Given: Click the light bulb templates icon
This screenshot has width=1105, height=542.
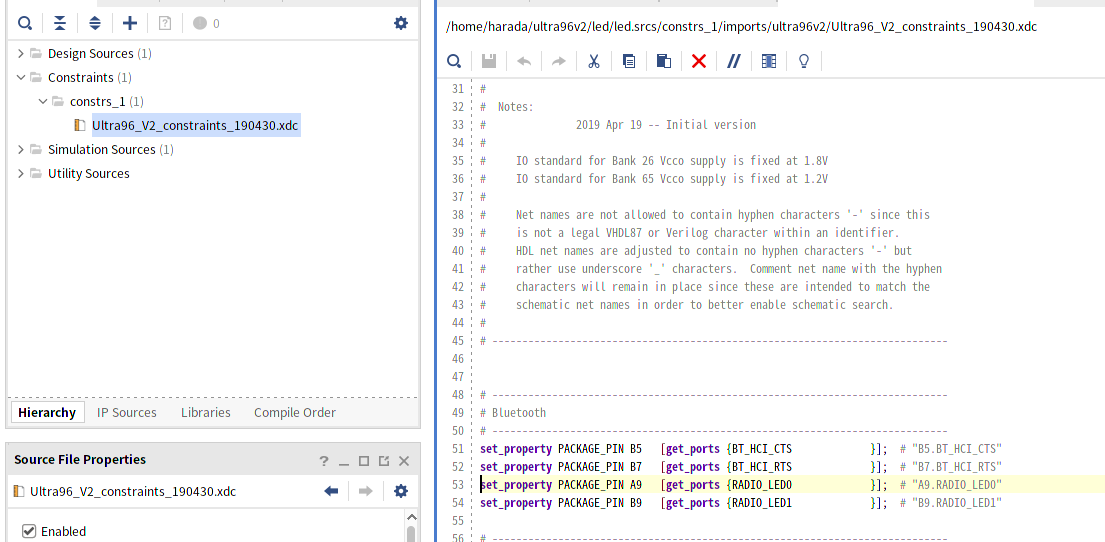Looking at the screenshot, I should [803, 61].
